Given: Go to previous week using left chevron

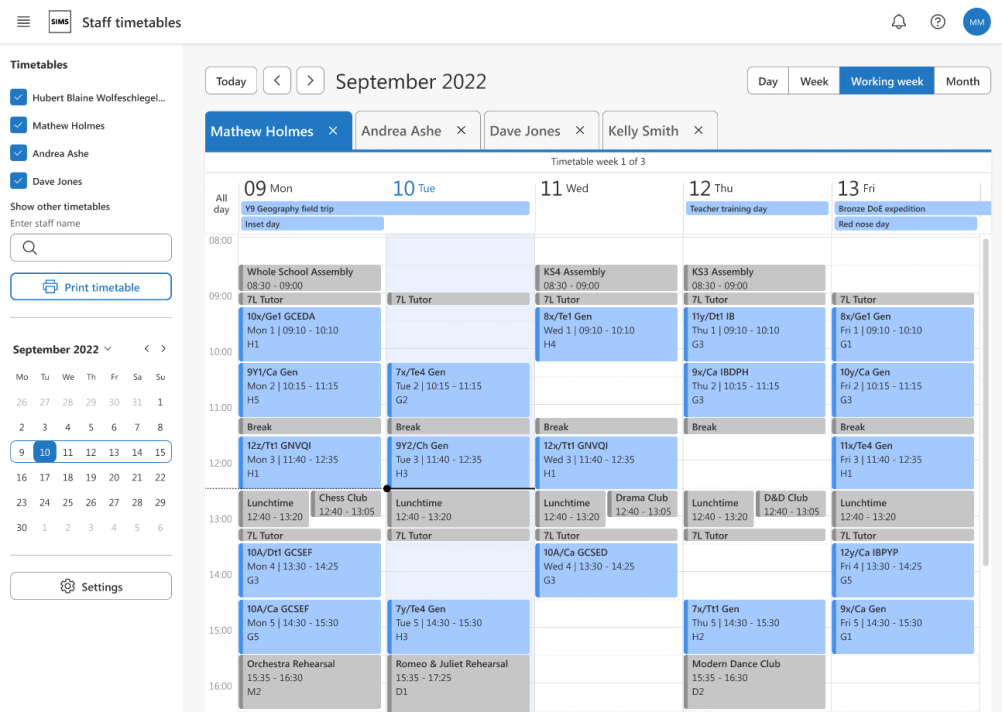Looking at the screenshot, I should coord(277,81).
